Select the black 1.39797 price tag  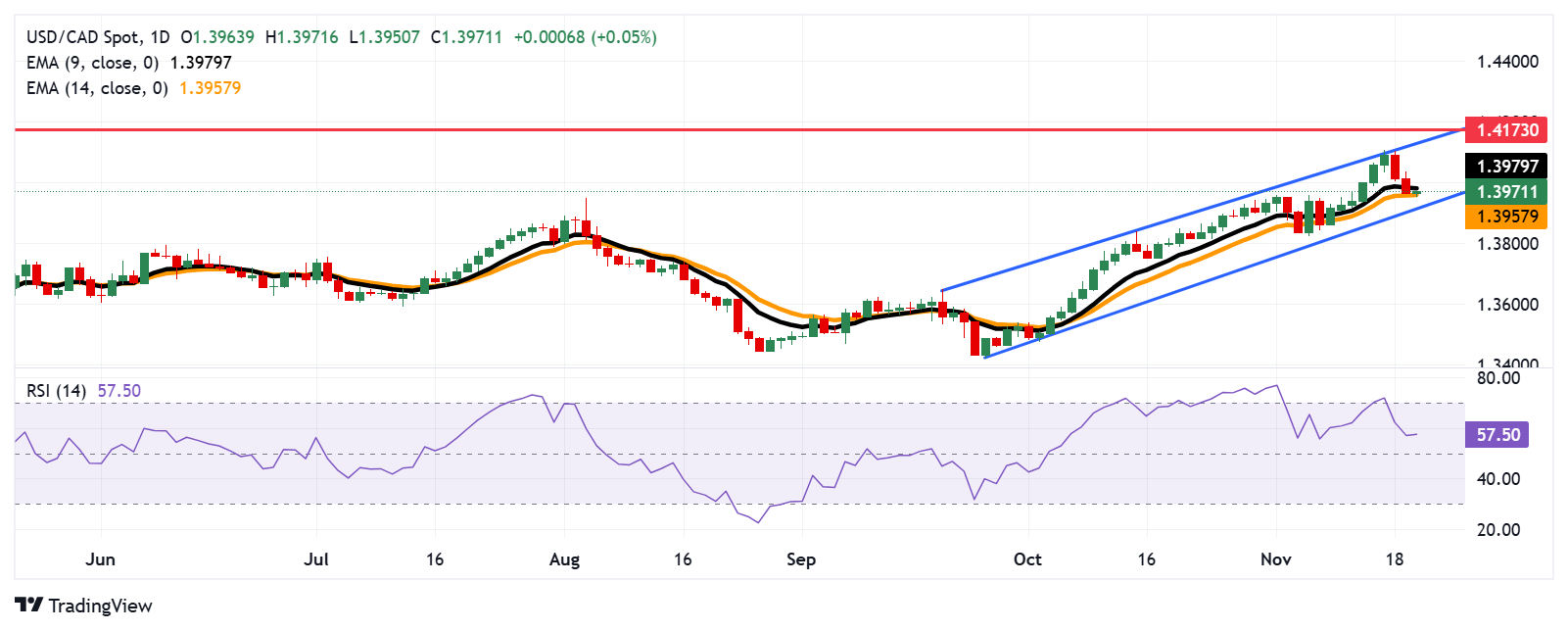[1506, 166]
